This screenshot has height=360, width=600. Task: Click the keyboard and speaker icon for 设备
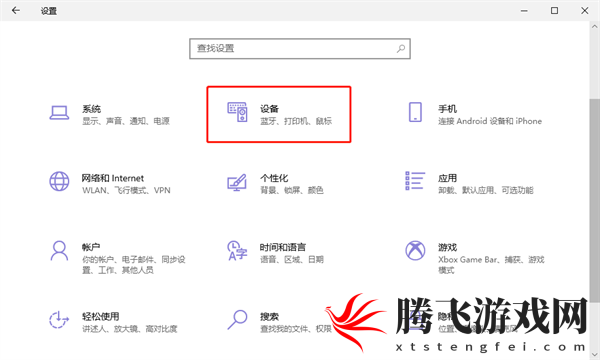click(238, 112)
